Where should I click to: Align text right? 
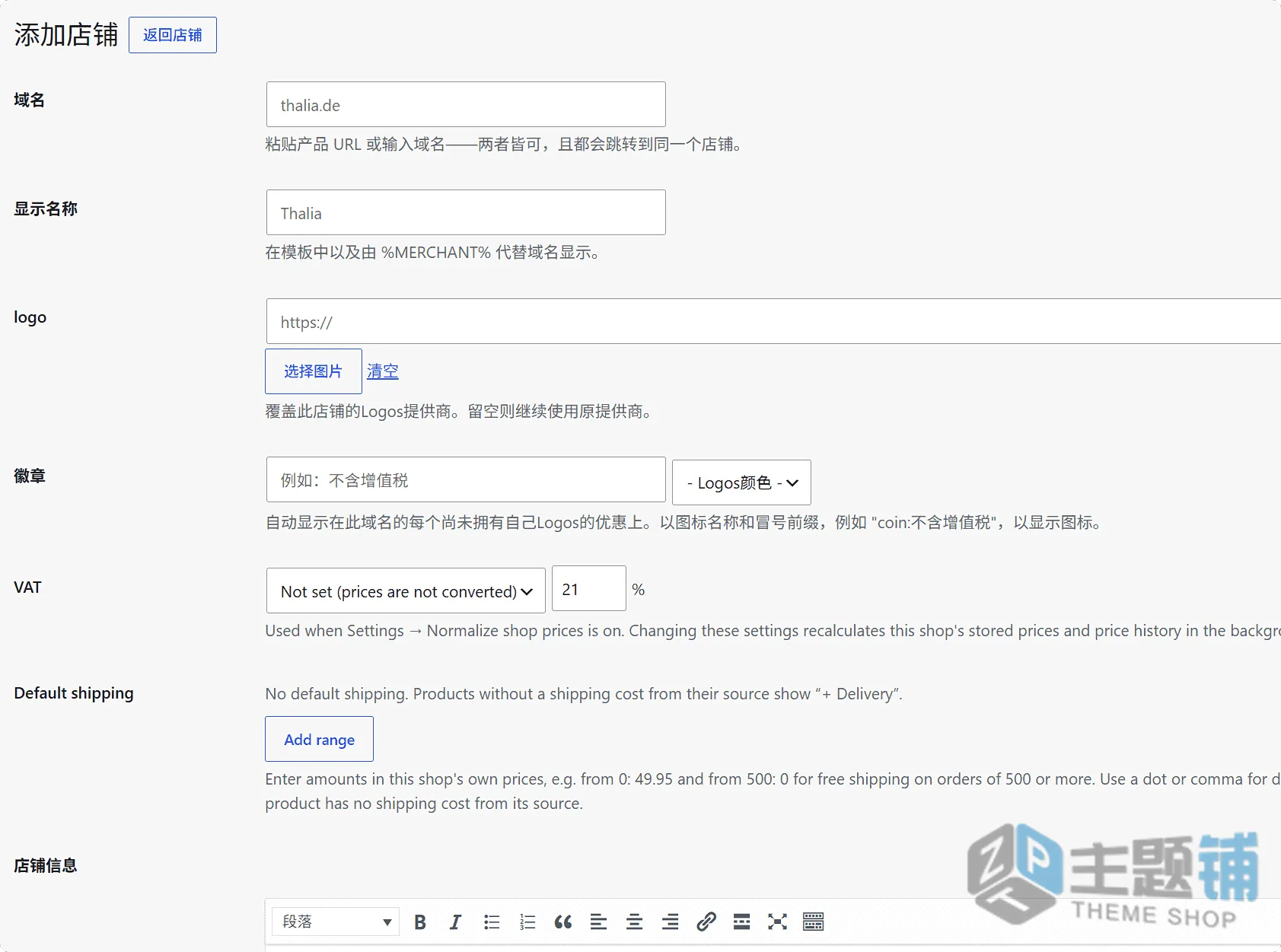point(670,922)
